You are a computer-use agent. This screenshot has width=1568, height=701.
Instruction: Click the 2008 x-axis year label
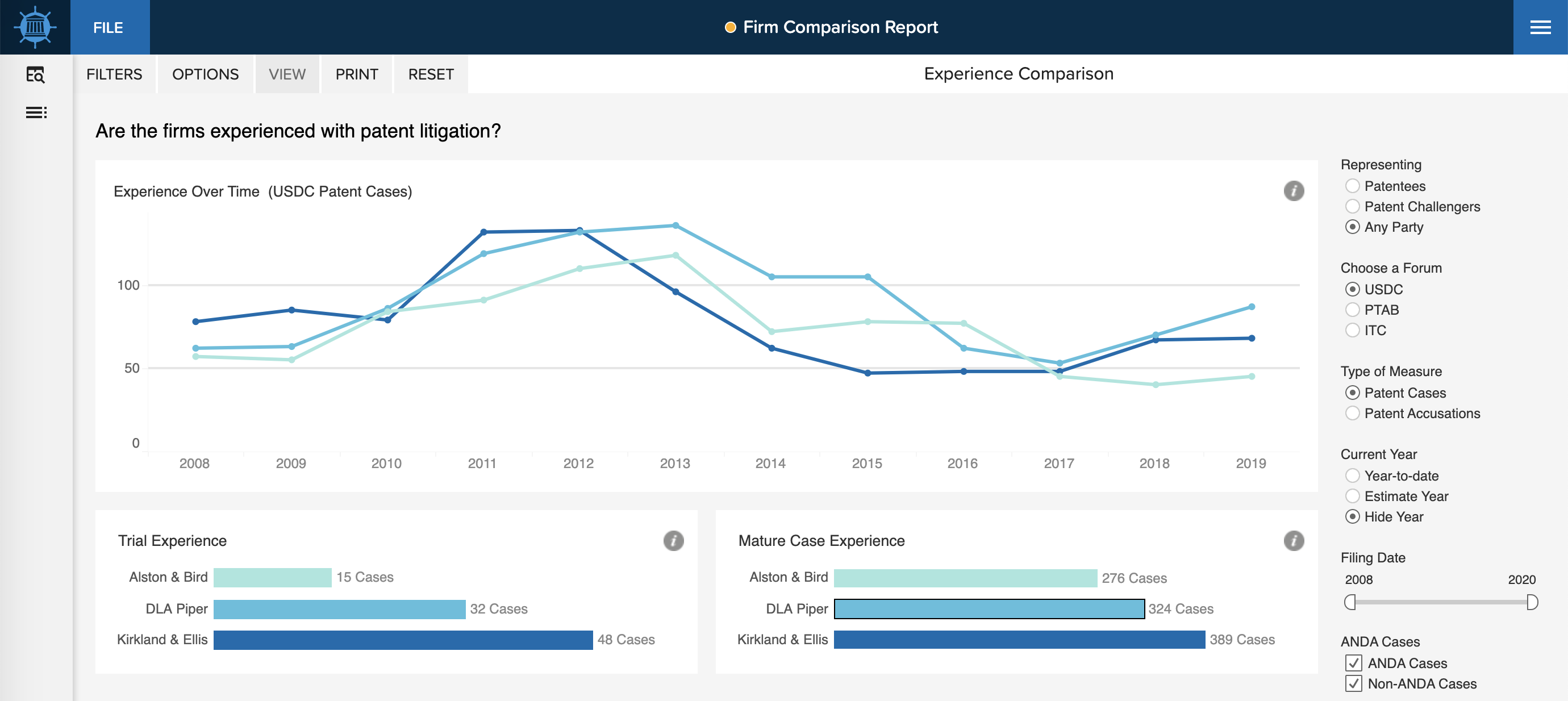(194, 464)
